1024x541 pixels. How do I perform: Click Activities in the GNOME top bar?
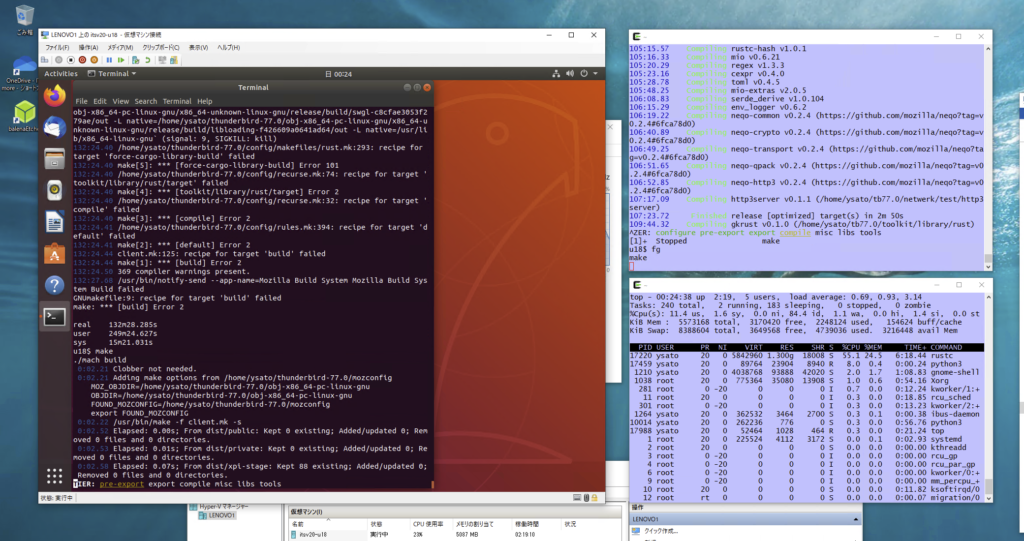61,73
